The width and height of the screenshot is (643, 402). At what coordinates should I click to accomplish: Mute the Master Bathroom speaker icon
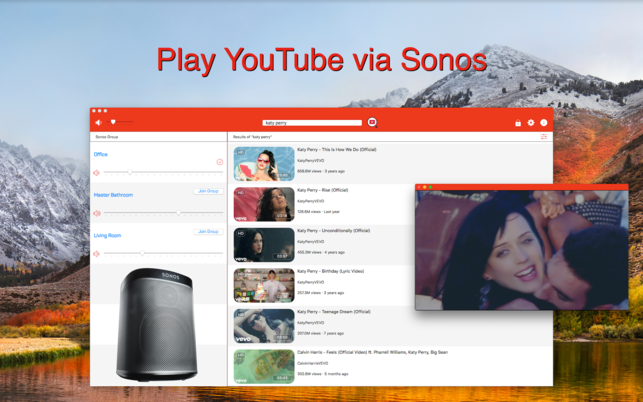point(96,213)
